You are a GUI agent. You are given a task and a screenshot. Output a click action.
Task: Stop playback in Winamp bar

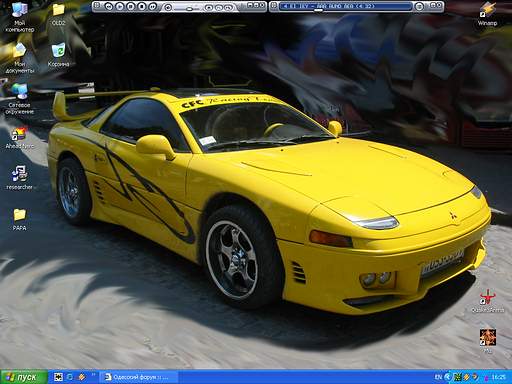coord(142,6)
